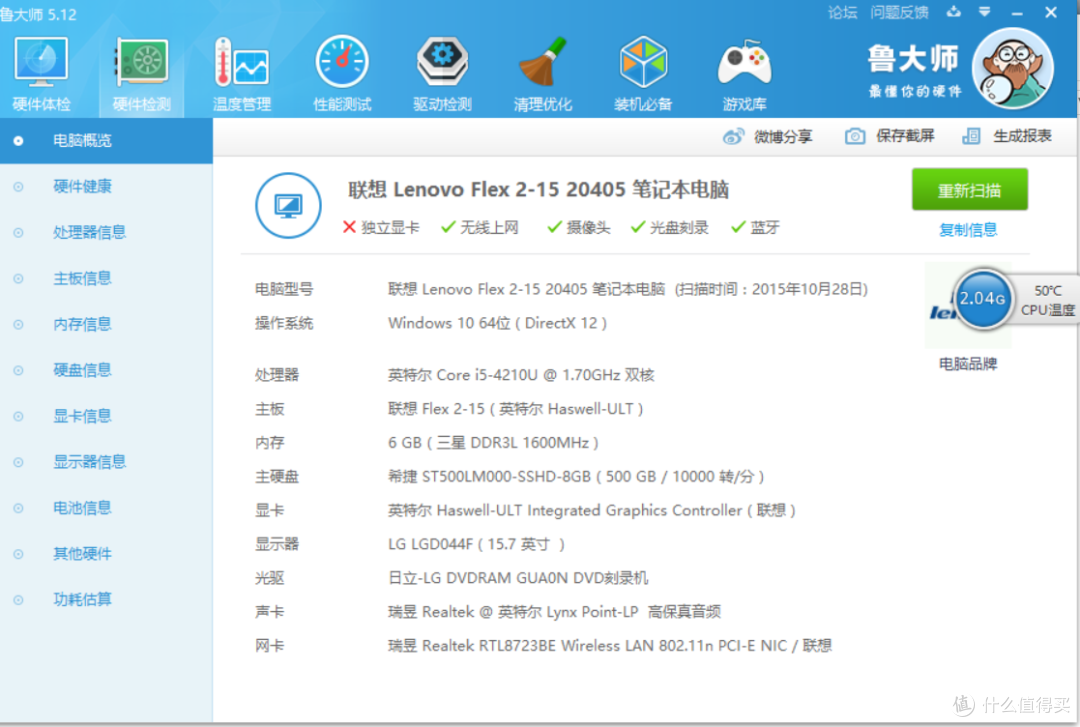Click the LG LGD044F display text
Image resolution: width=1080 pixels, height=727 pixels.
tap(477, 544)
